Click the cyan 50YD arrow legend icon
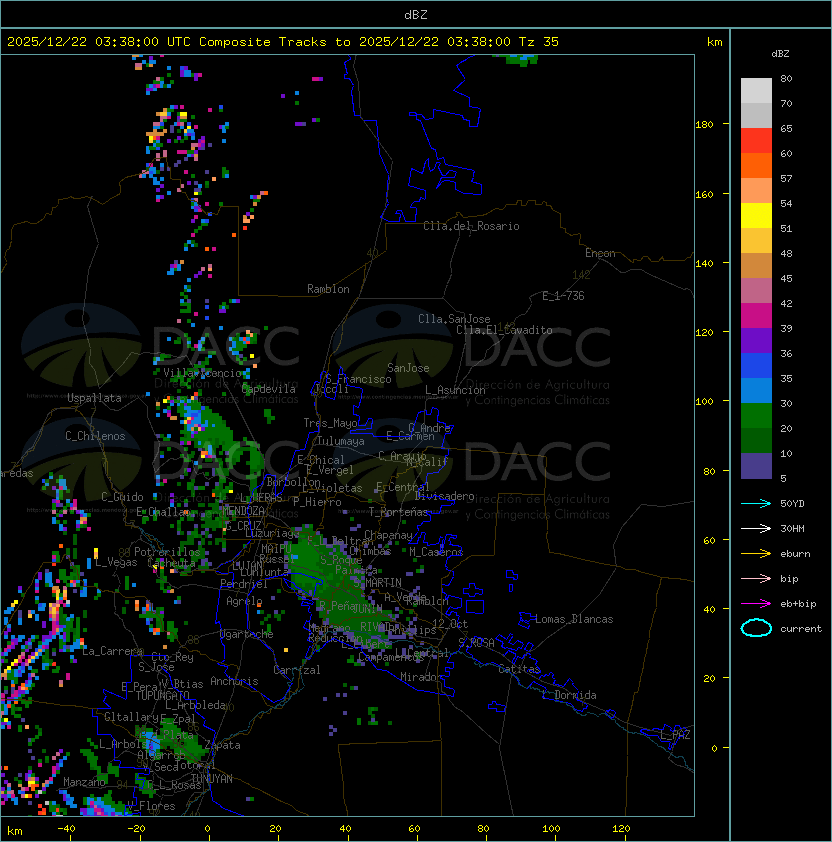This screenshot has height=842, width=832. tap(756, 503)
